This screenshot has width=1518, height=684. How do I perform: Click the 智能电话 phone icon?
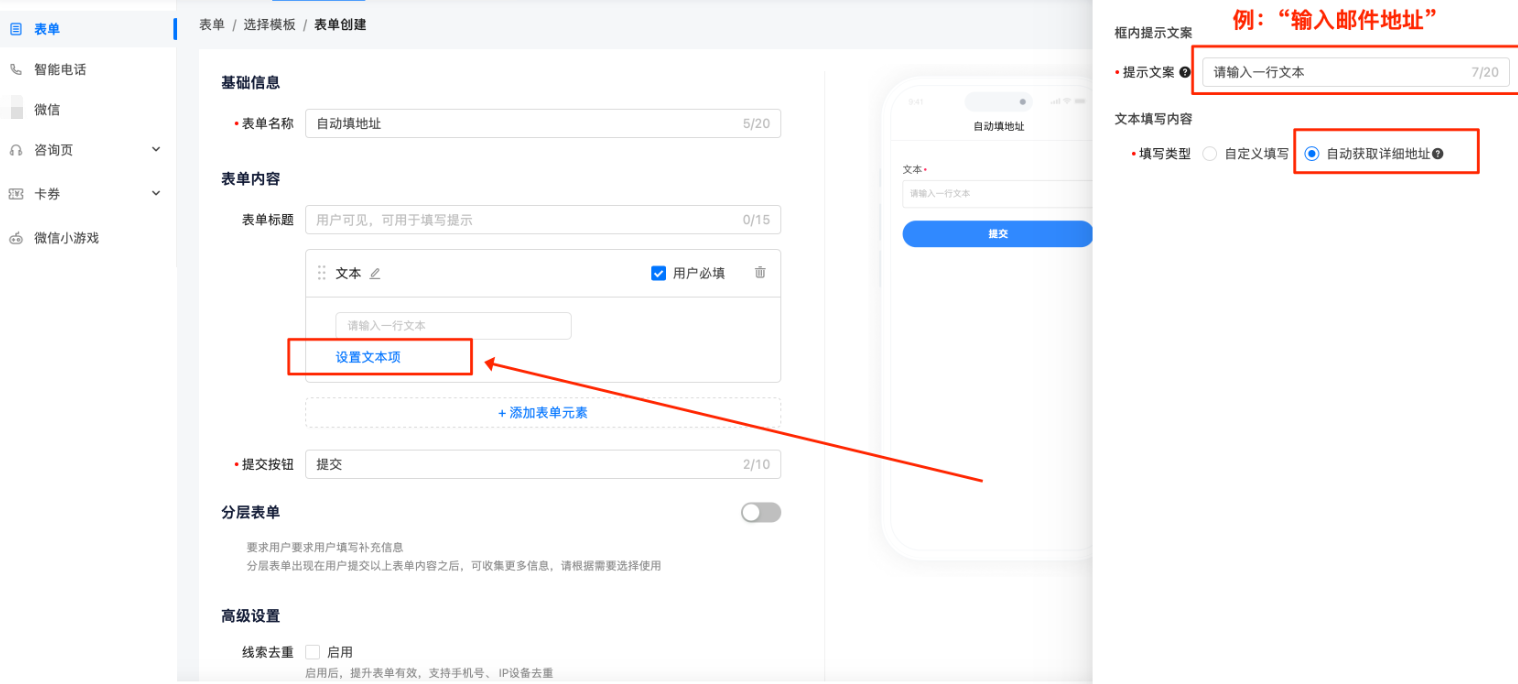[x=16, y=70]
